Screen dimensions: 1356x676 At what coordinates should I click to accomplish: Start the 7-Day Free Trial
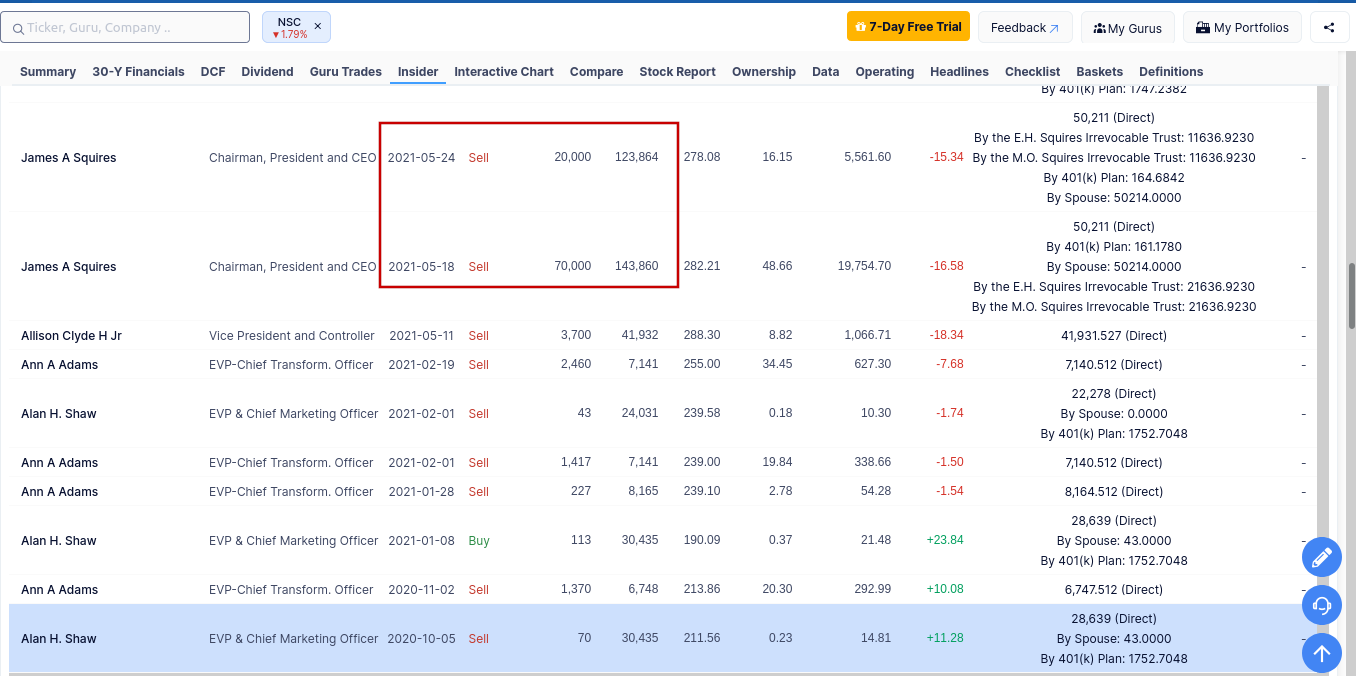pyautogui.click(x=908, y=27)
